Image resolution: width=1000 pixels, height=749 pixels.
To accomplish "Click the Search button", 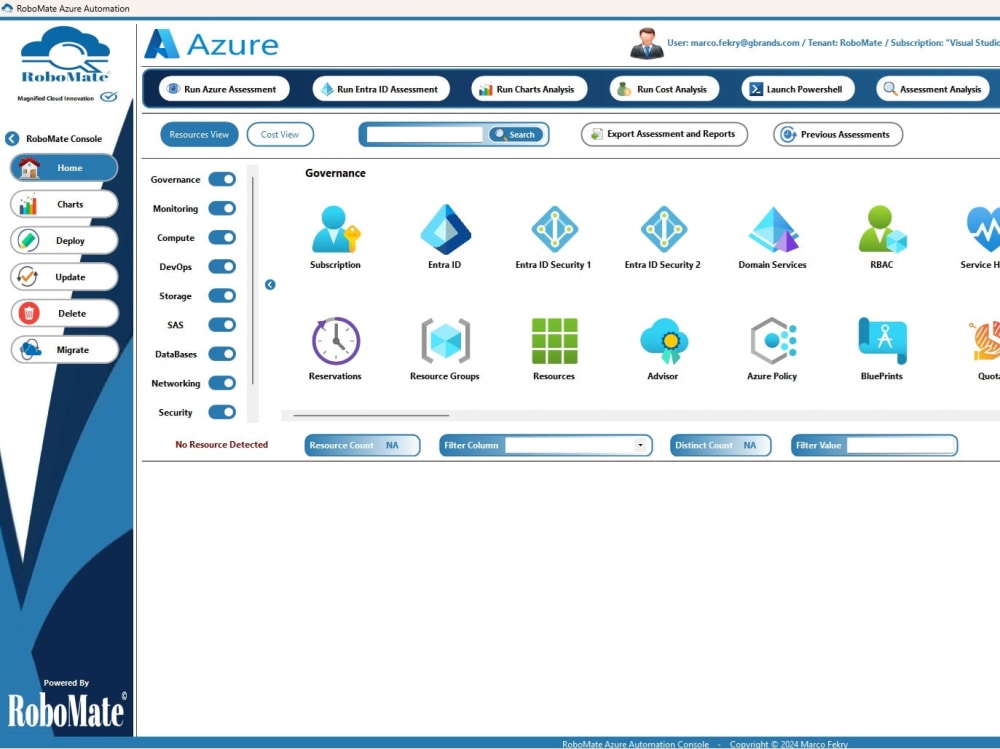I will [x=516, y=135].
